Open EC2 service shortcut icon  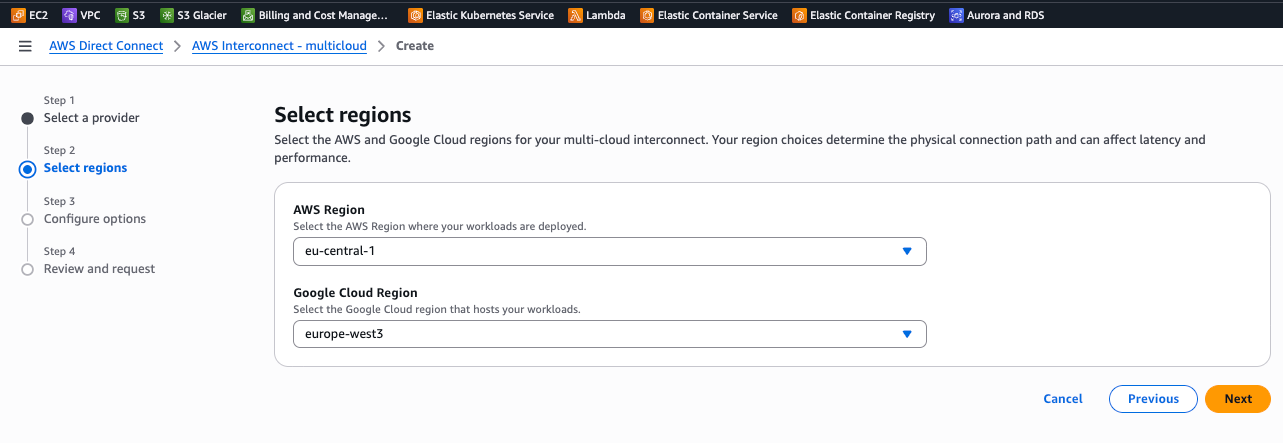pos(18,15)
